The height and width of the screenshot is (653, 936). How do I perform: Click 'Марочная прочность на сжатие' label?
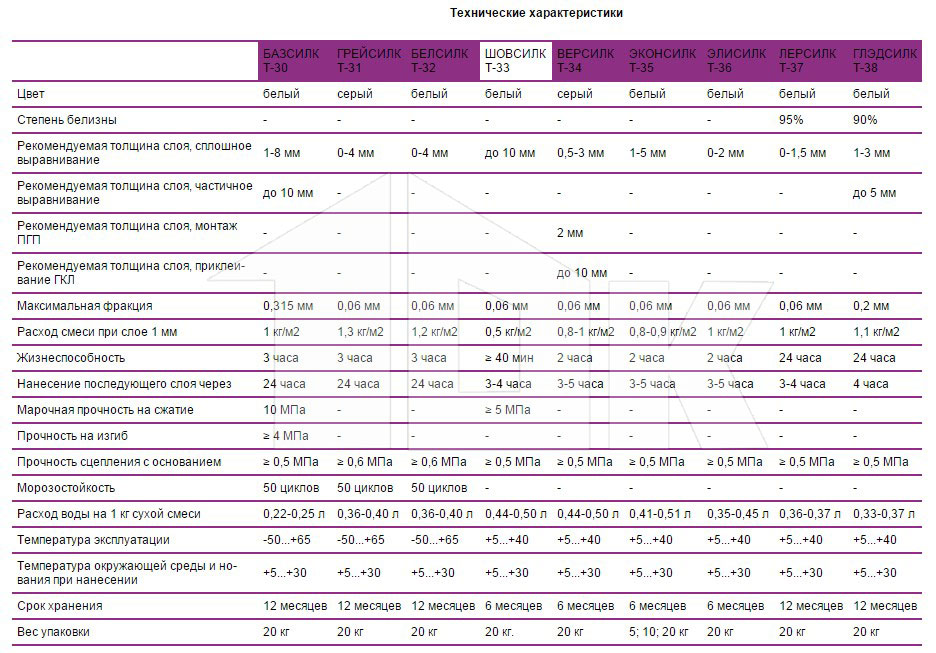tap(105, 410)
